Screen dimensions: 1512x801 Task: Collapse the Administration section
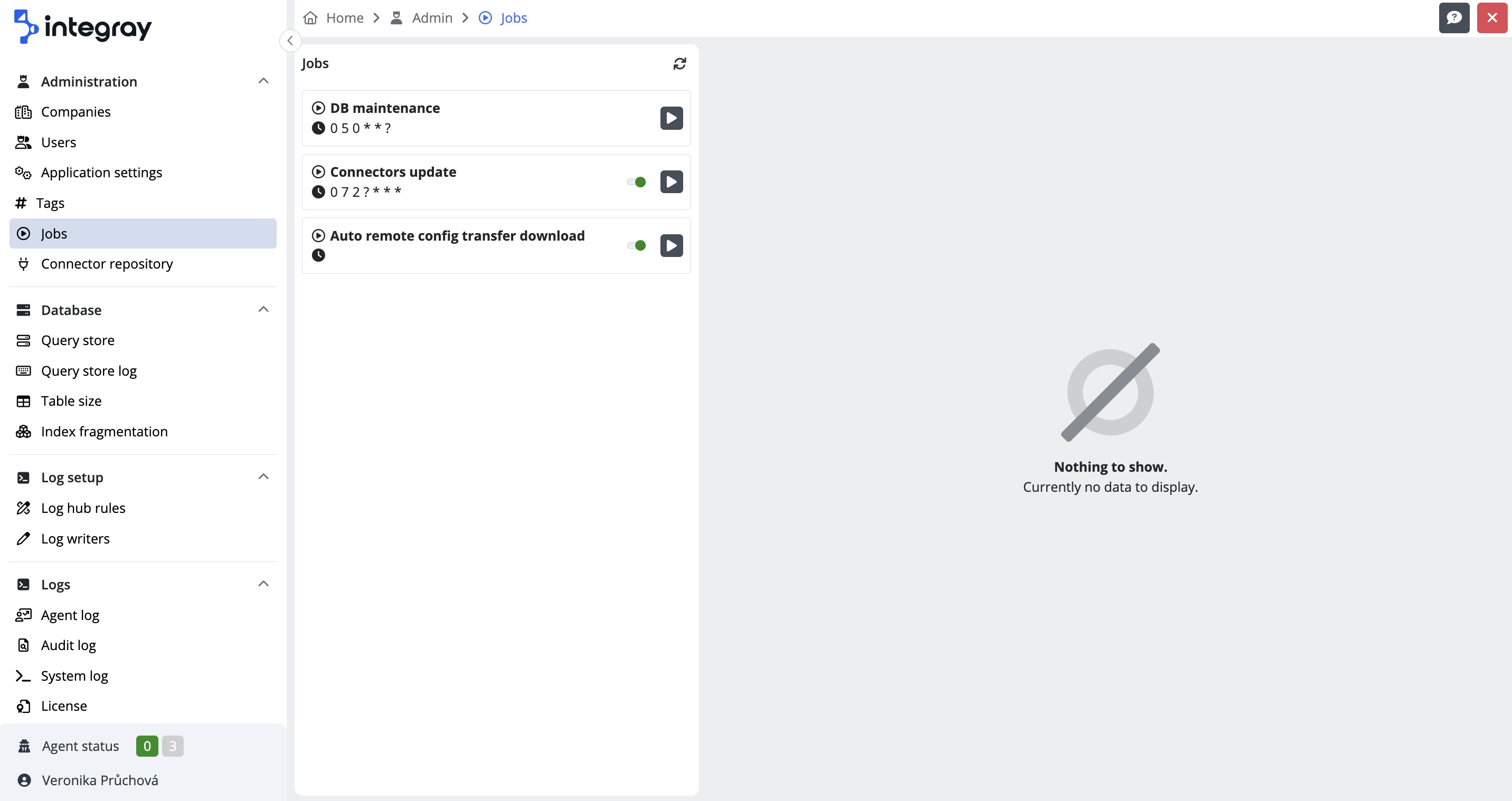pyautogui.click(x=263, y=81)
